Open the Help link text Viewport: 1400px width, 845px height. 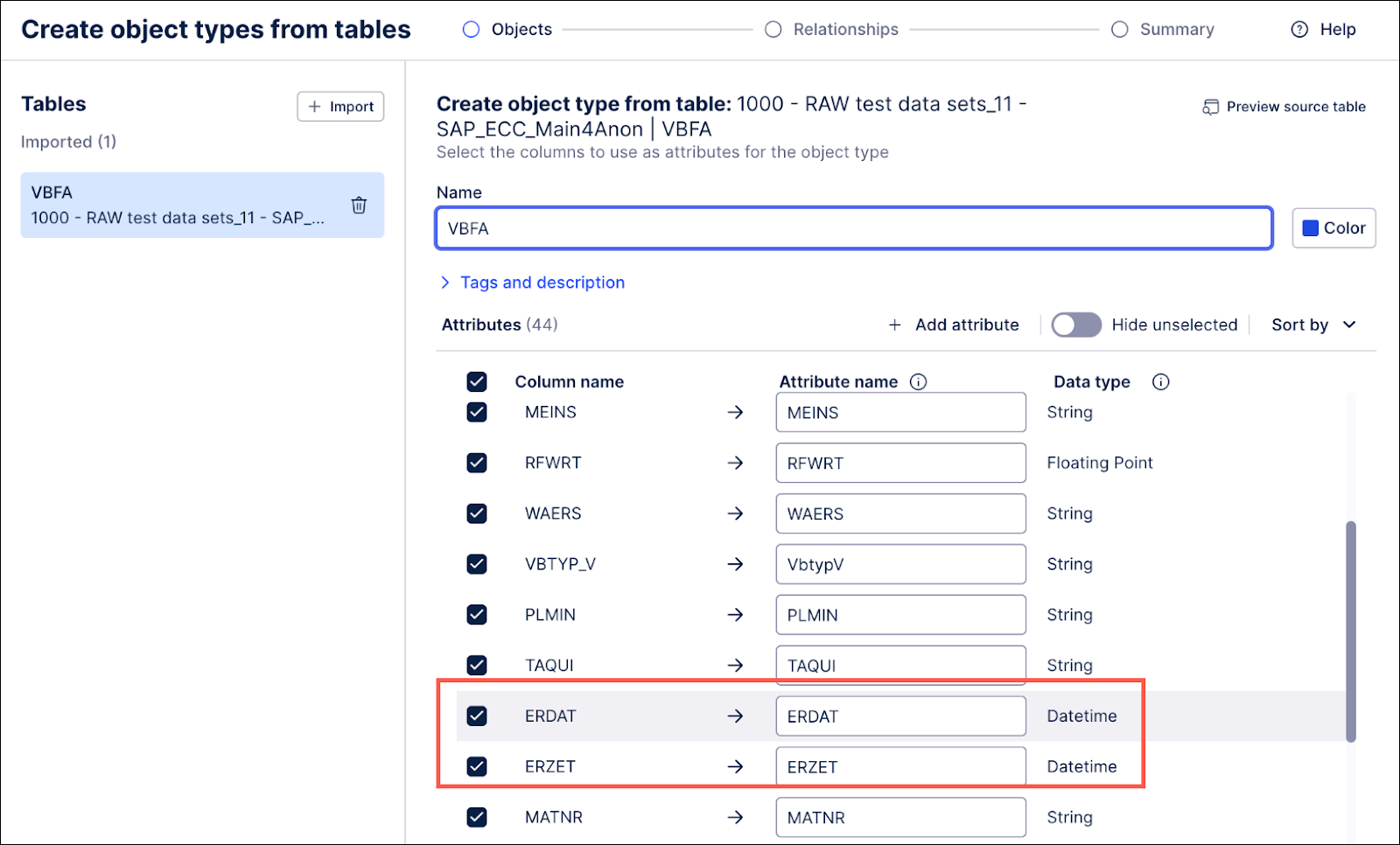point(1338,30)
